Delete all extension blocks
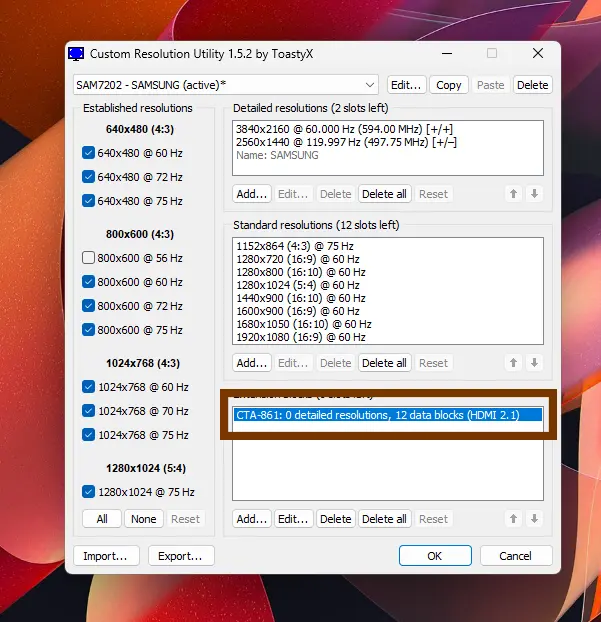The height and width of the screenshot is (622, 601). (x=384, y=519)
